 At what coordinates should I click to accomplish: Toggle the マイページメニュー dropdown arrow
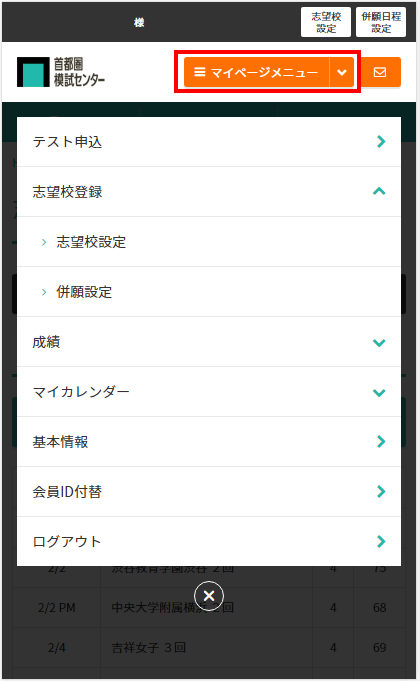coord(342,72)
